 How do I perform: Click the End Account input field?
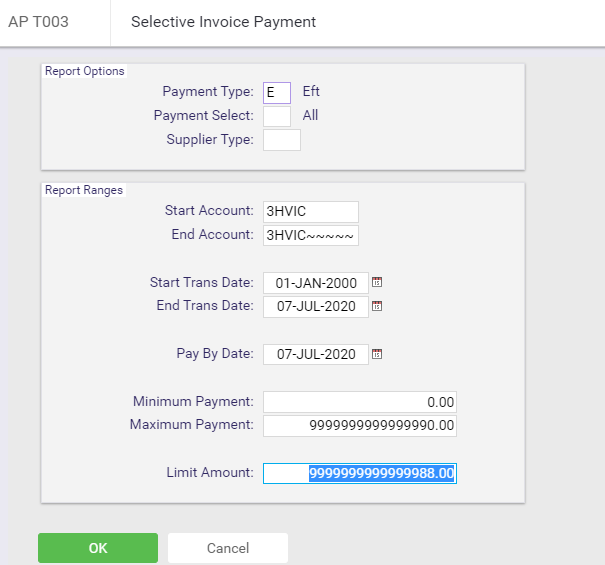(311, 235)
